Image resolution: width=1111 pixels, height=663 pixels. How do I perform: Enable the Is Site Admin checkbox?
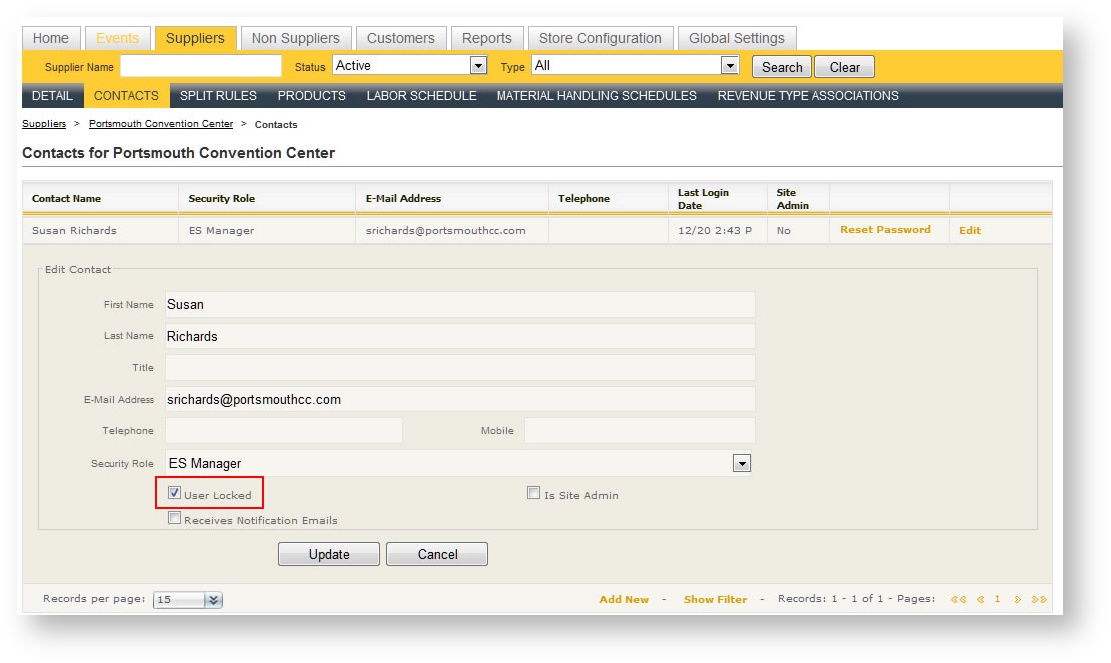click(534, 494)
